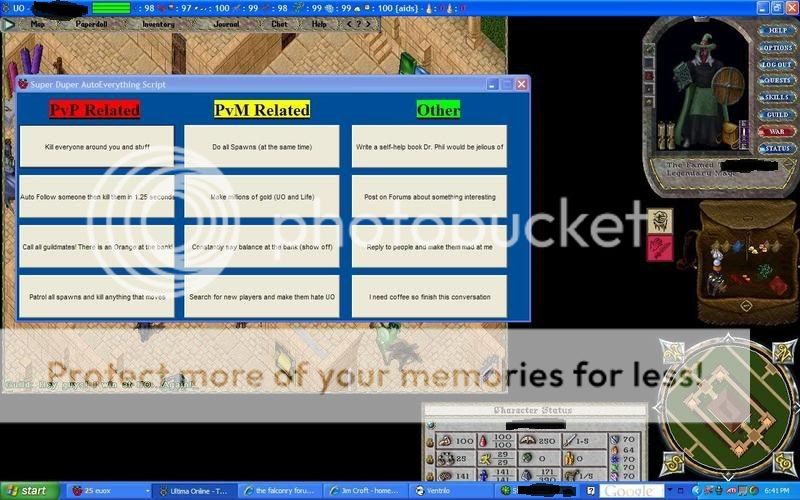Click the weight icon showing 171/390
Viewport: 800px width, 500px height.
[x=527, y=476]
